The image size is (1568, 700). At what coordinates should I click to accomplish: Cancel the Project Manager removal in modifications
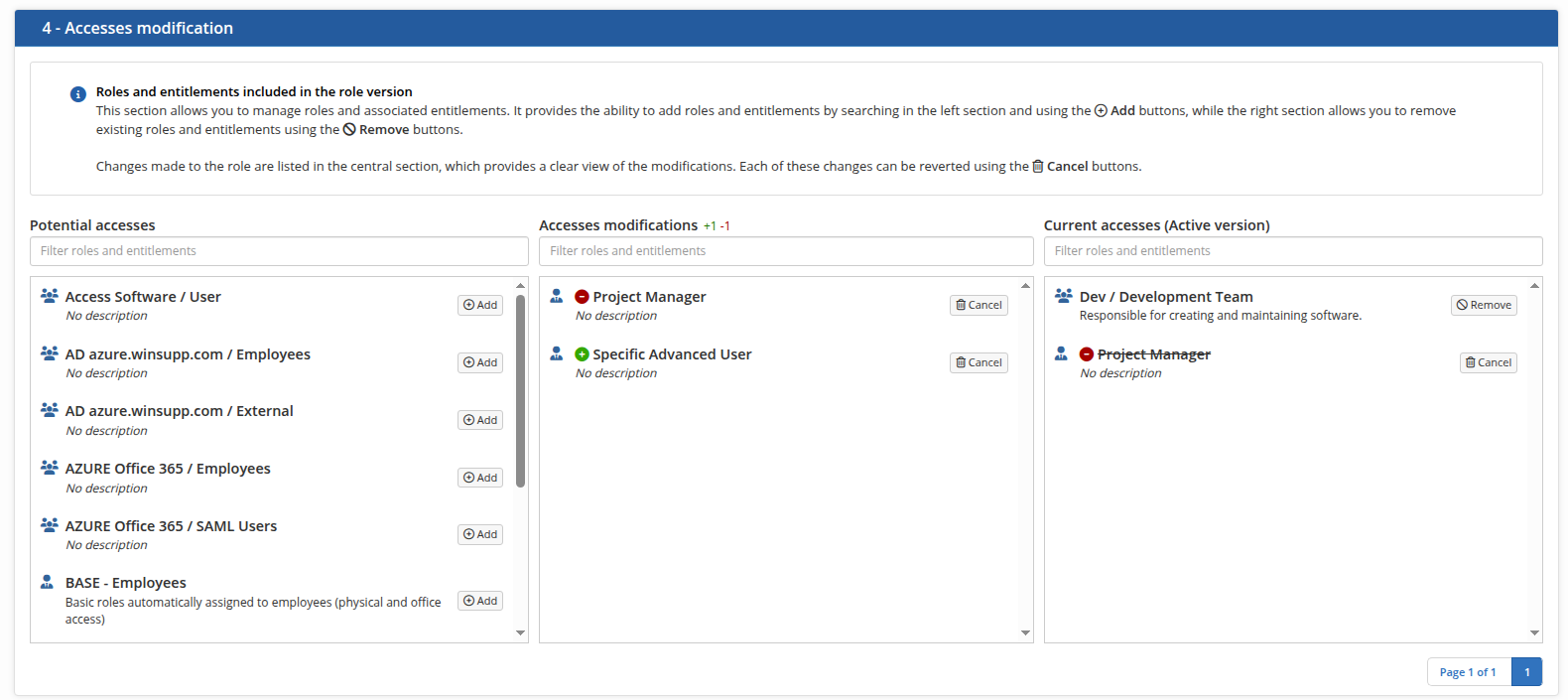[x=979, y=305]
